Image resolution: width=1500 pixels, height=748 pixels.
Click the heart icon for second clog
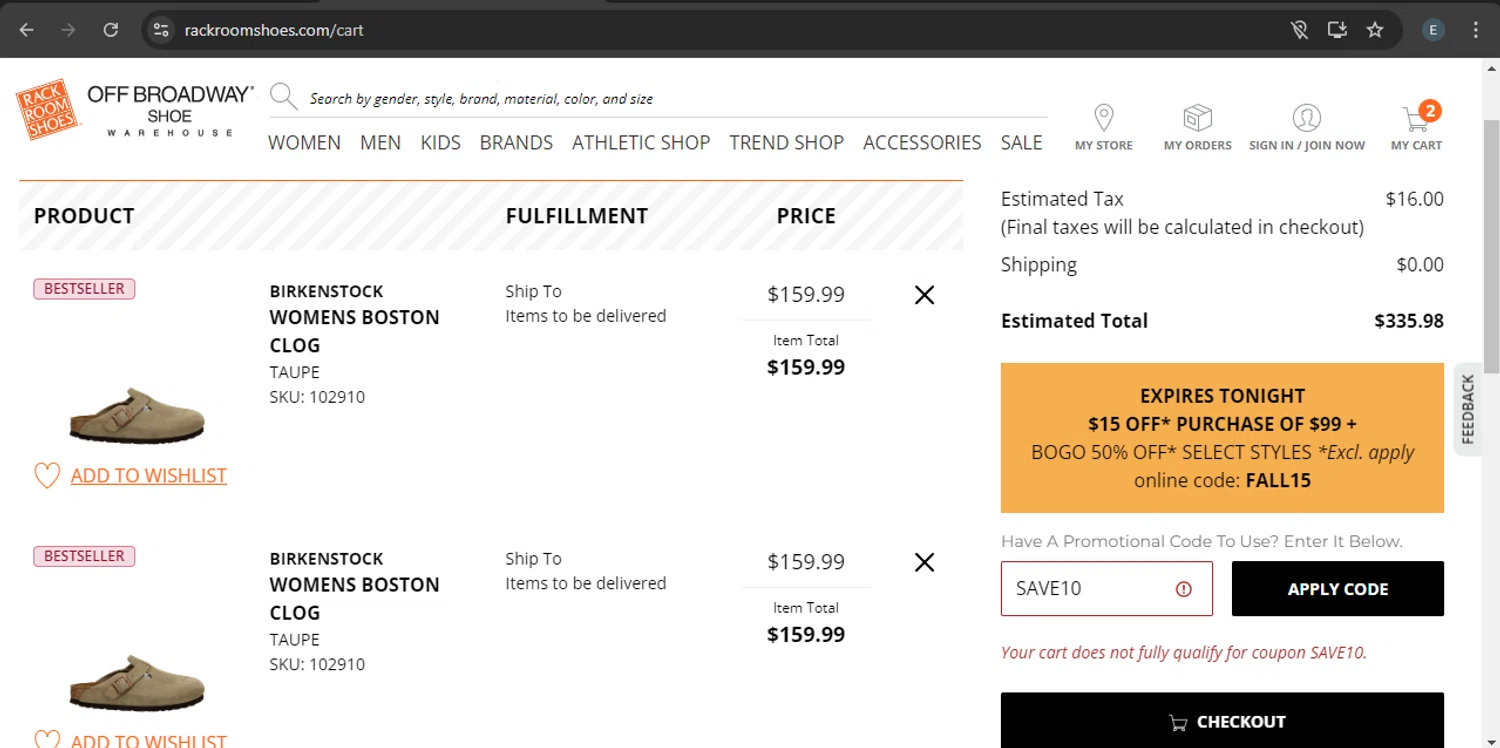(47, 741)
